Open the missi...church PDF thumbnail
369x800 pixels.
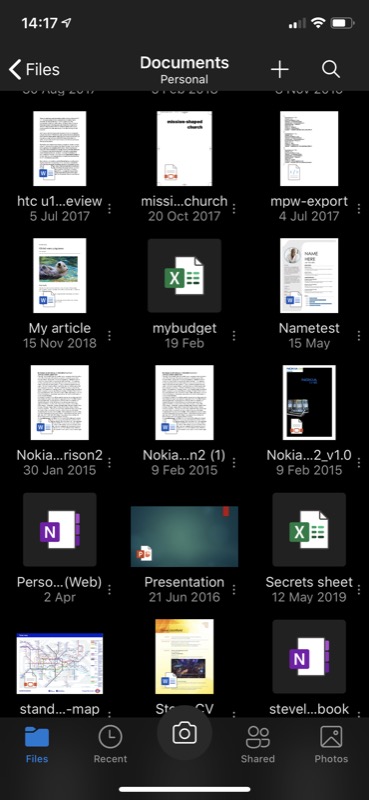(x=184, y=148)
